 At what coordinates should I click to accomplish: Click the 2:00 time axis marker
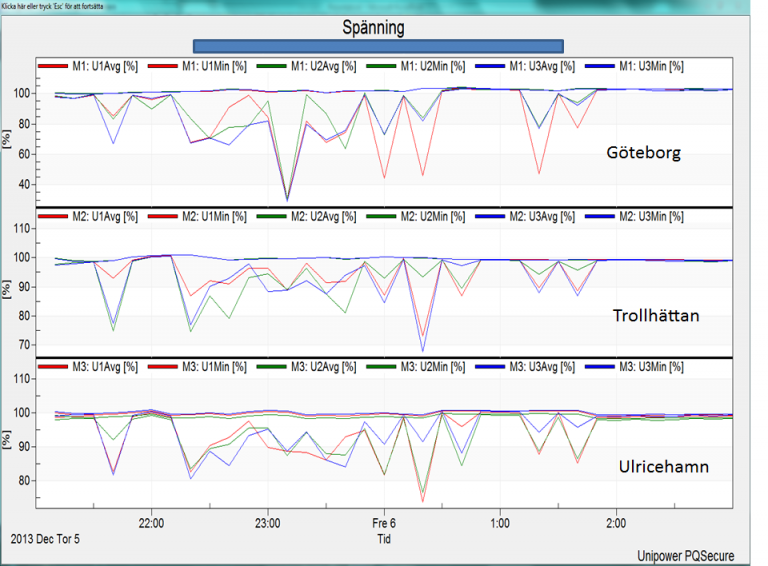(616, 523)
